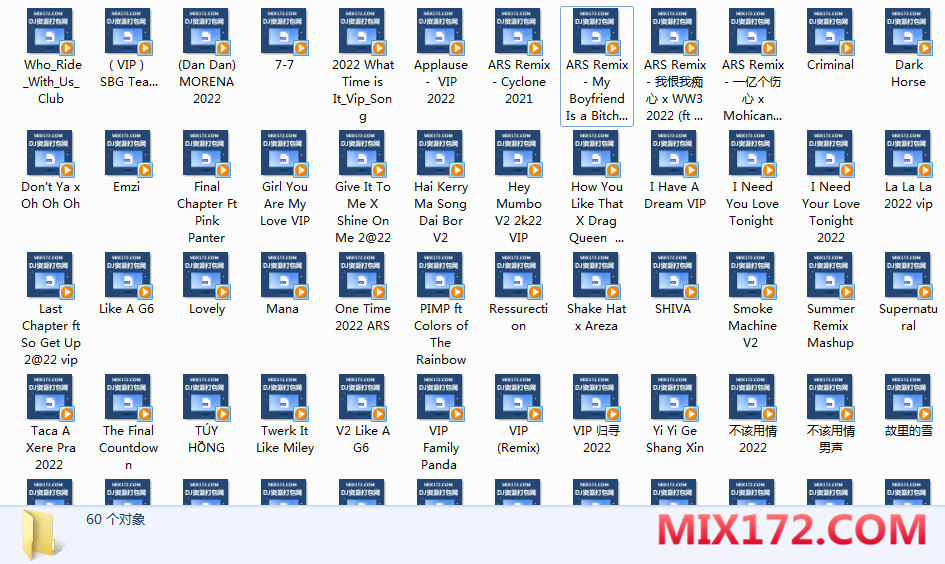Select the VIP (Remix) file icon
This screenshot has height=564, width=945.
pos(518,398)
